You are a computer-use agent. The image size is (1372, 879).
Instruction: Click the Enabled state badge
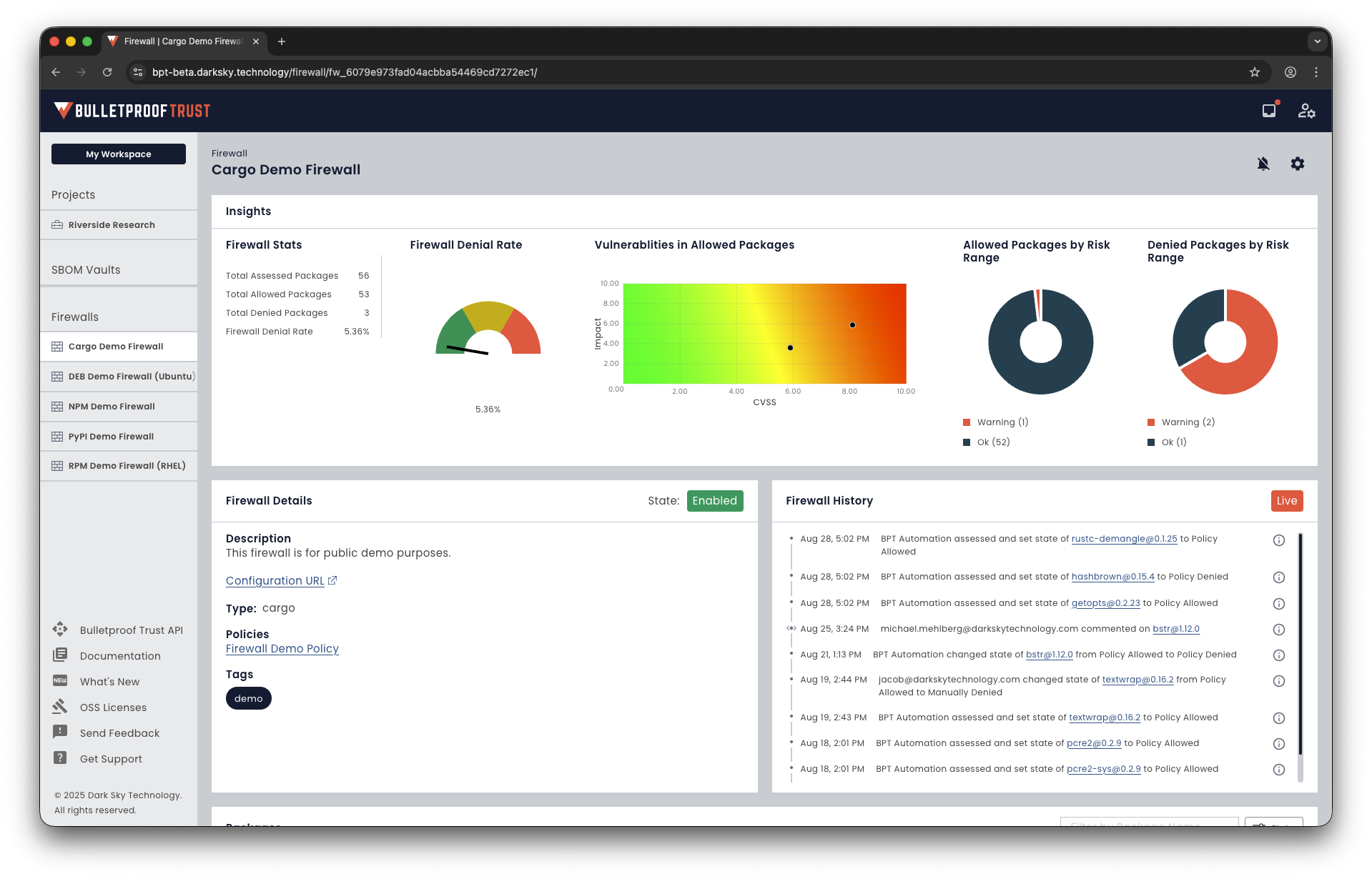[x=715, y=501]
